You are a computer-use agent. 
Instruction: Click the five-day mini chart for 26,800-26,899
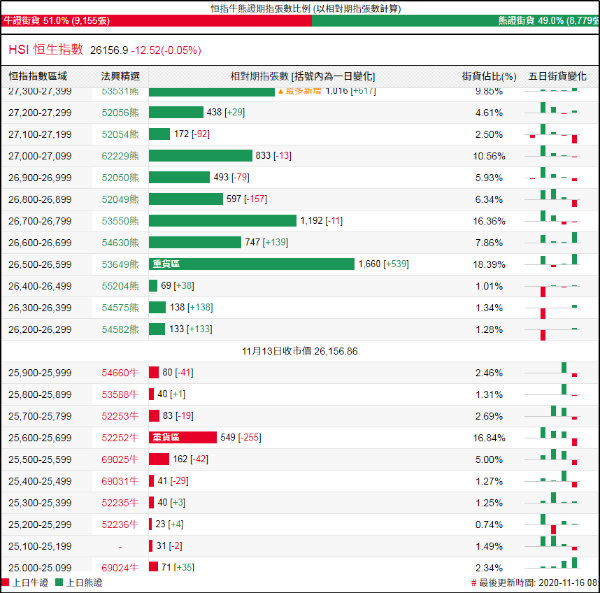[x=553, y=198]
